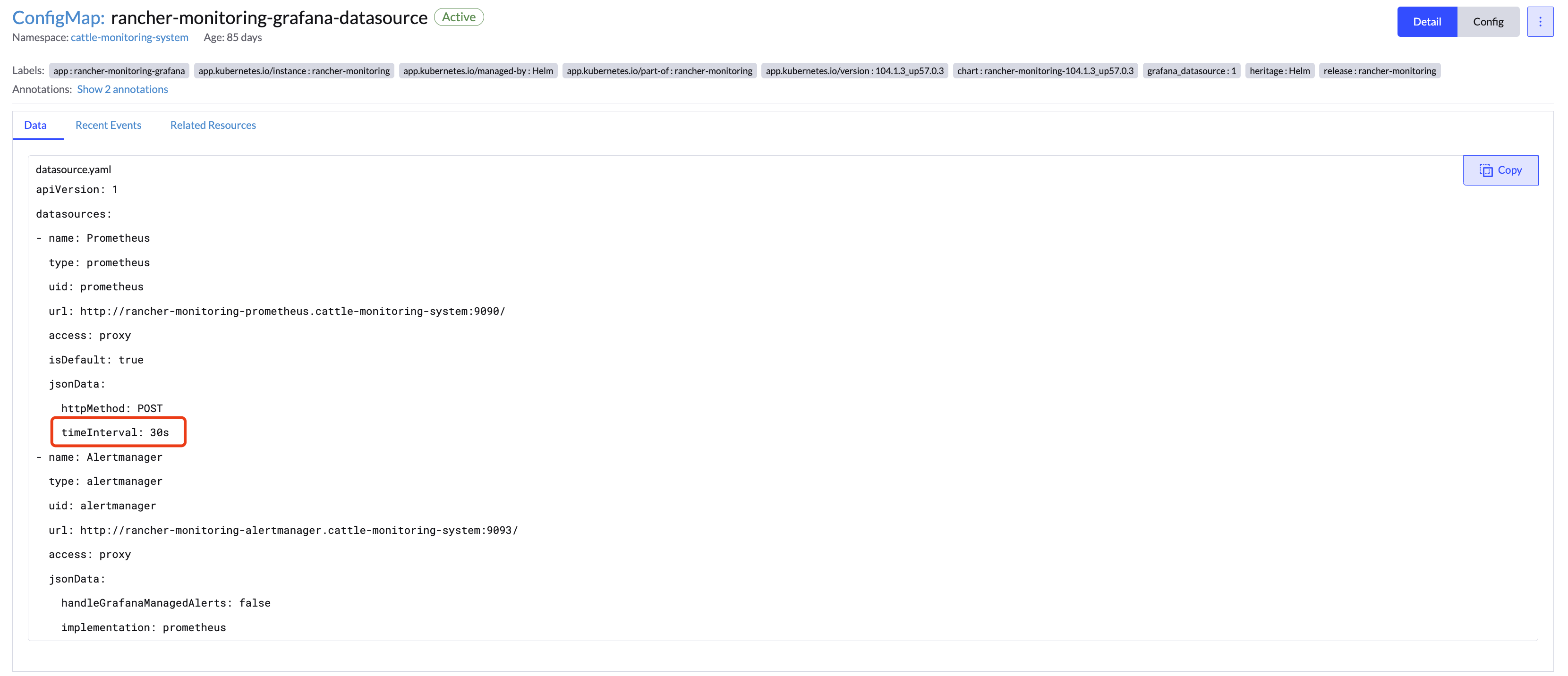The image size is (1568, 676).
Task: Click the chart: rancher-monitoring-104.1.3 label
Action: [x=1045, y=71]
